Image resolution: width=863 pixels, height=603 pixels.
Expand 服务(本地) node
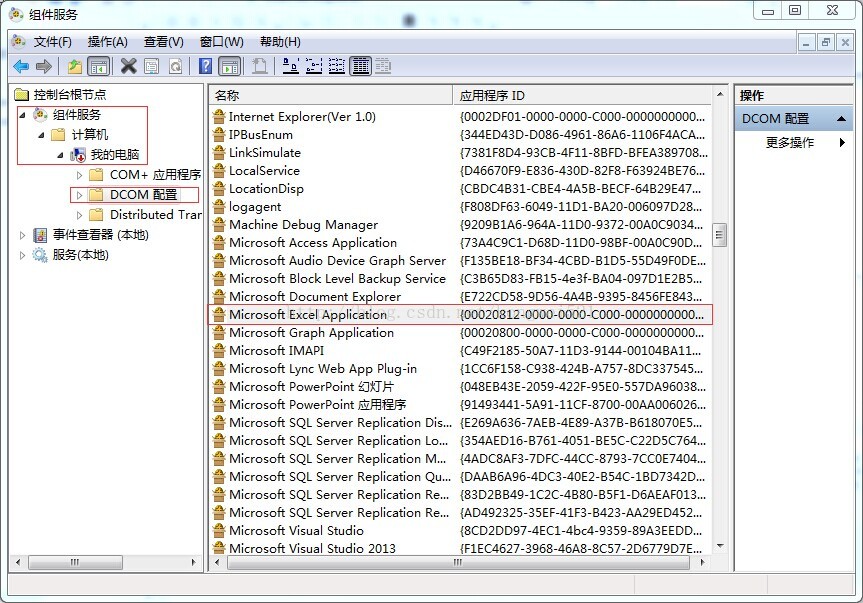(22, 255)
